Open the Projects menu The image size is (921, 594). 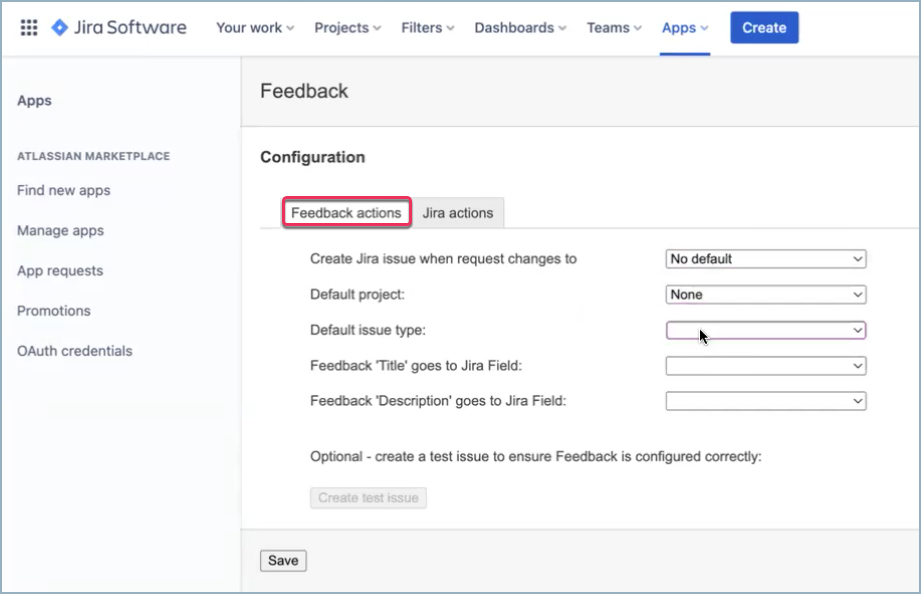[347, 28]
